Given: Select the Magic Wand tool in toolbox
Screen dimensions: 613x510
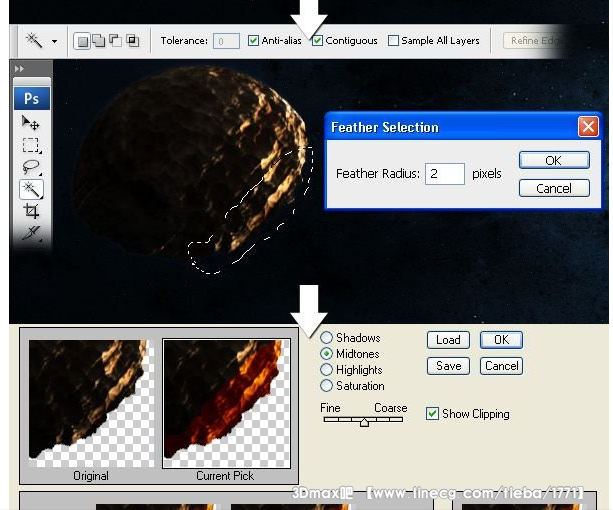Looking at the screenshot, I should pyautogui.click(x=31, y=189).
